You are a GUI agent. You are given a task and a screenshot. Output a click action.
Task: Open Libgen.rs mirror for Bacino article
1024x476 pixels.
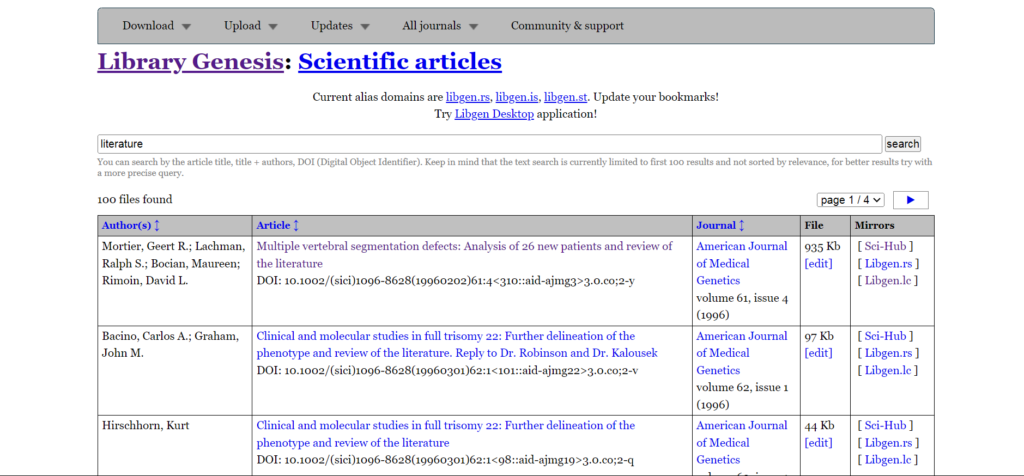(888, 353)
